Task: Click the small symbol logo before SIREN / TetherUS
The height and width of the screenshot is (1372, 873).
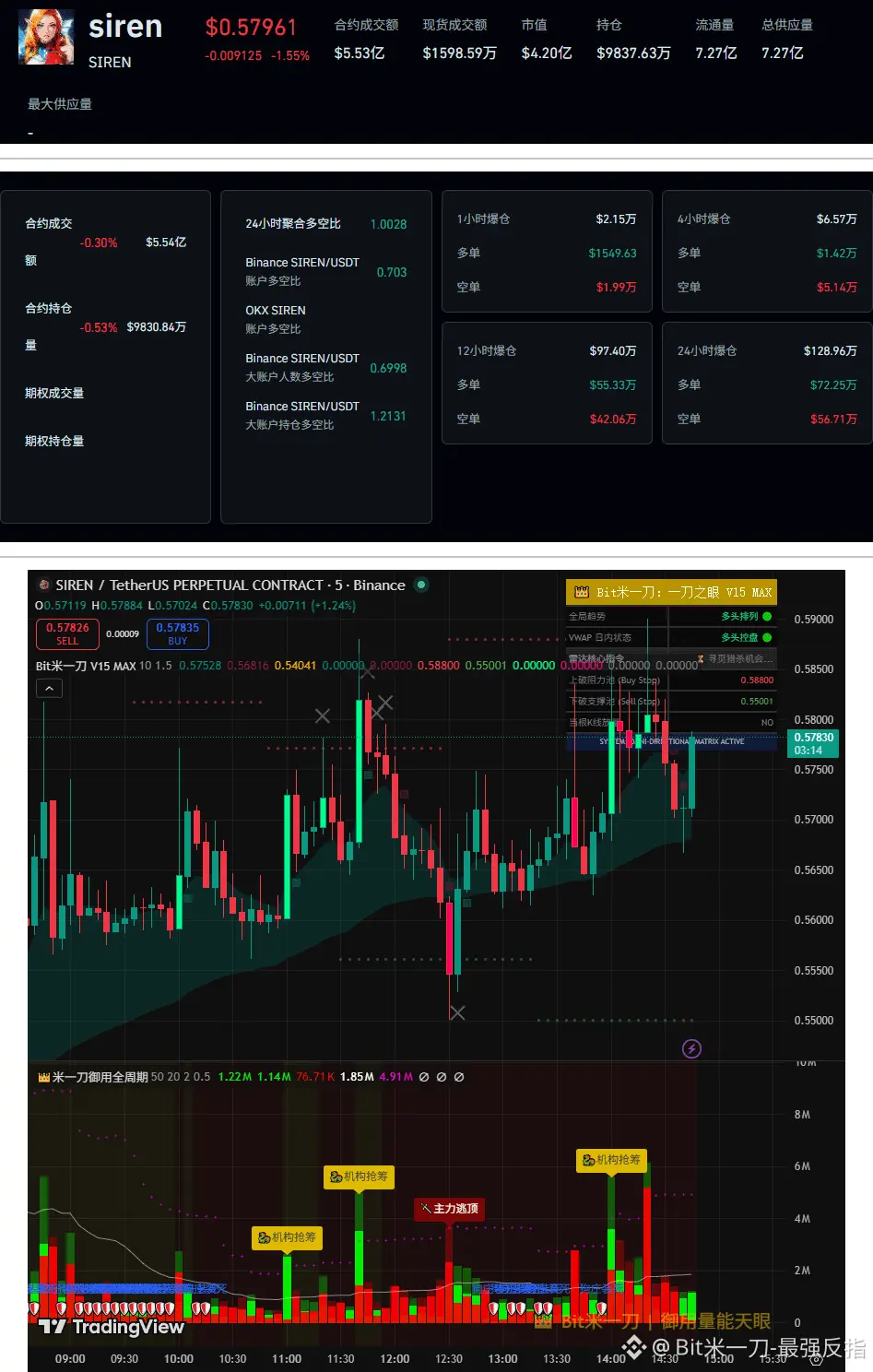Action: pos(43,585)
